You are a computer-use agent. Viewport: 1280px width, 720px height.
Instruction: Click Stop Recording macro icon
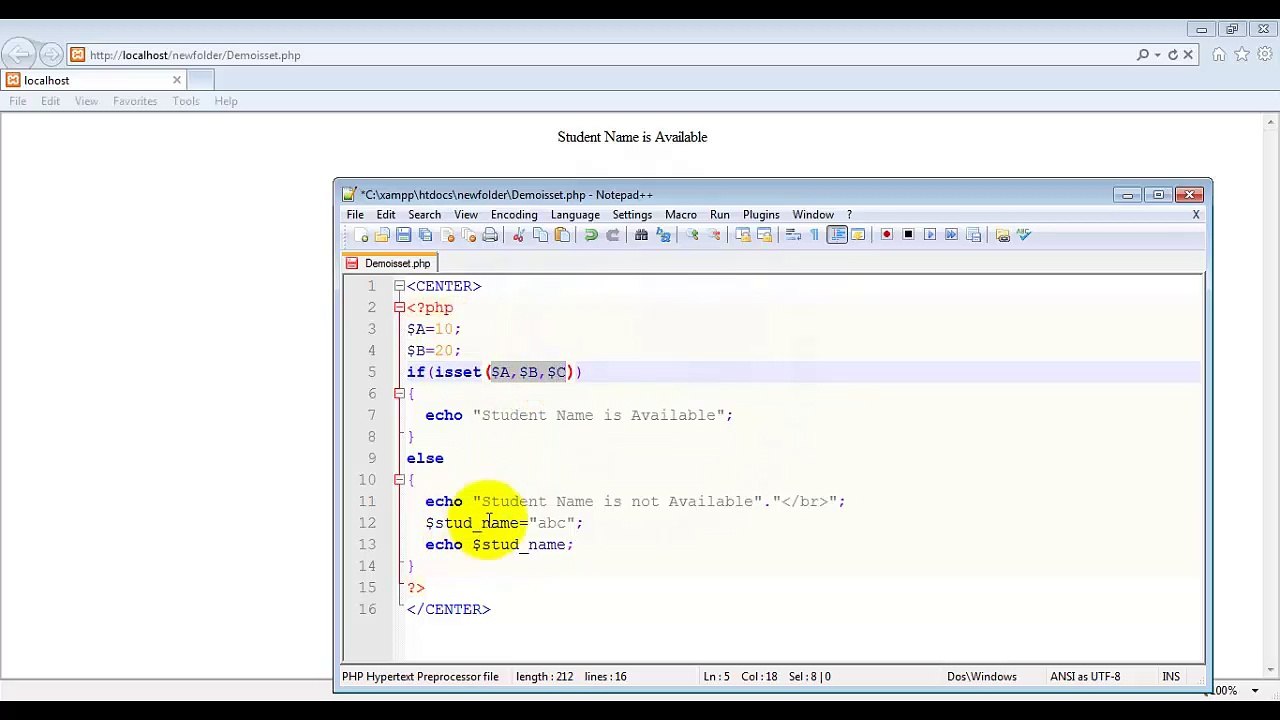point(908,235)
